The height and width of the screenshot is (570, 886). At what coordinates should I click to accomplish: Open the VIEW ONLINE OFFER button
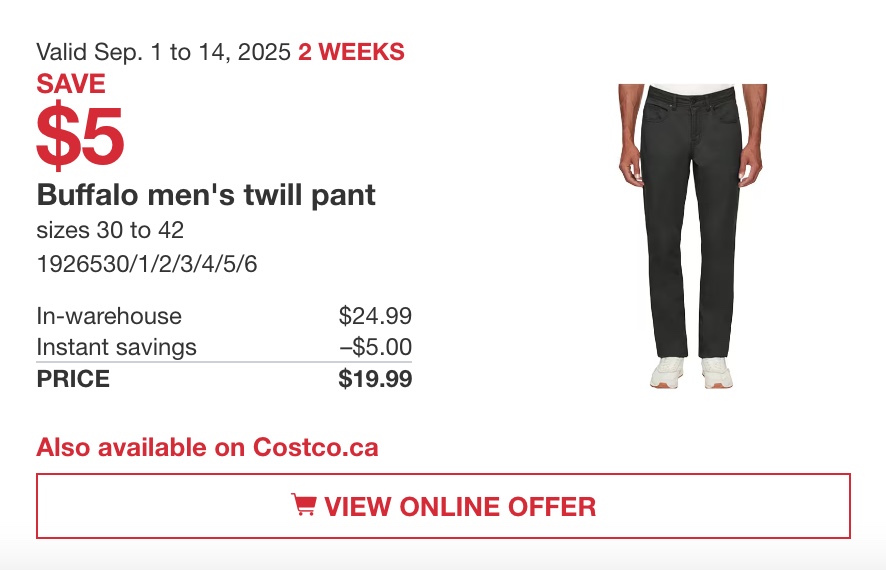[x=443, y=506]
